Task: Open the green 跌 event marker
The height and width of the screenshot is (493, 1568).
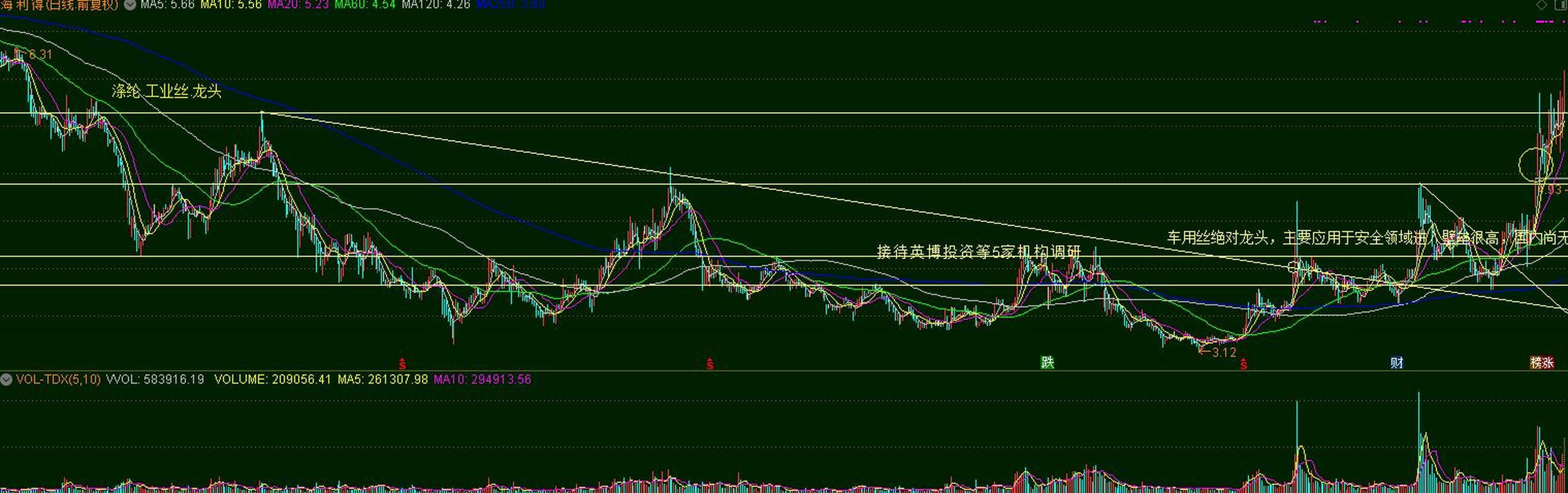Action: coord(1047,363)
